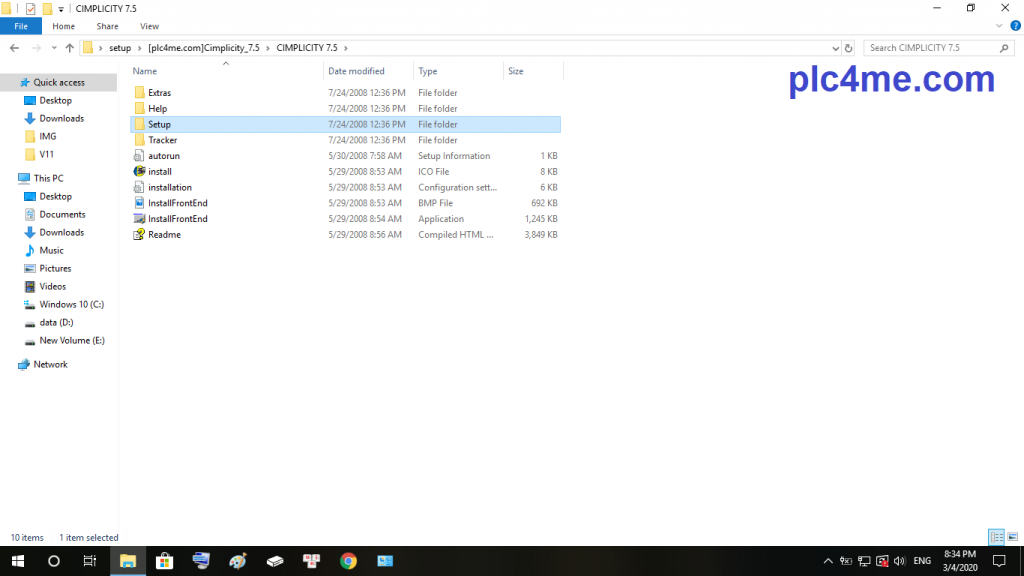Open the address bar history dropdown
The height and width of the screenshot is (576, 1024).
[835, 48]
